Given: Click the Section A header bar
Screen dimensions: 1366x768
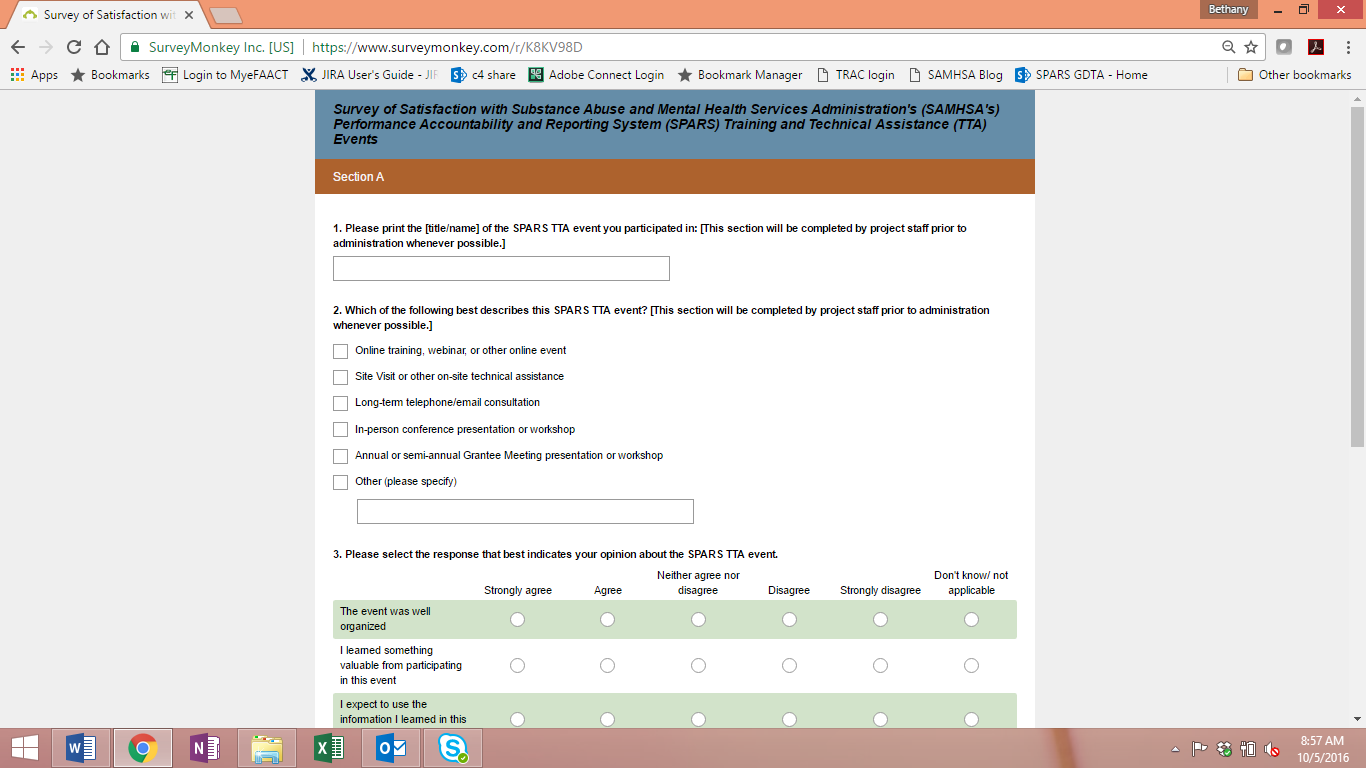Looking at the screenshot, I should tap(675, 177).
